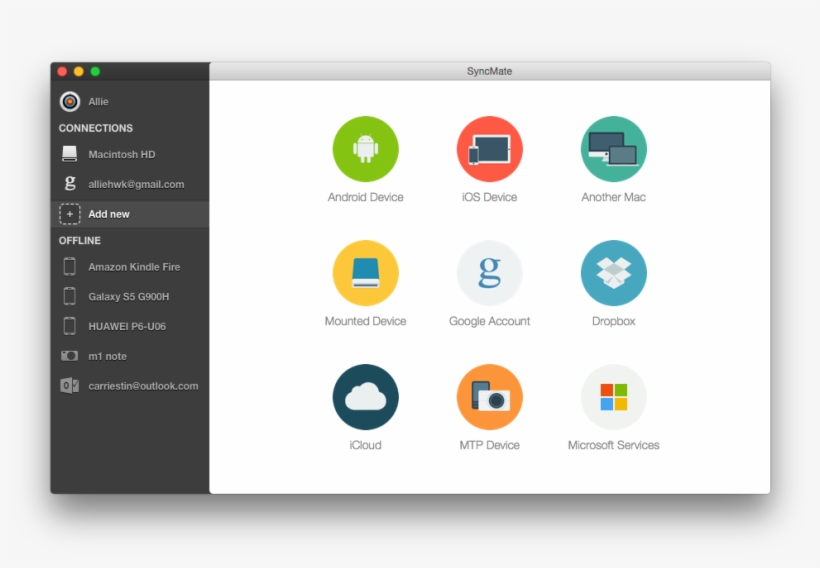The height and width of the screenshot is (568, 820).
Task: Click the Outlook icon beside carriestin@outlook.com
Action: [70, 385]
